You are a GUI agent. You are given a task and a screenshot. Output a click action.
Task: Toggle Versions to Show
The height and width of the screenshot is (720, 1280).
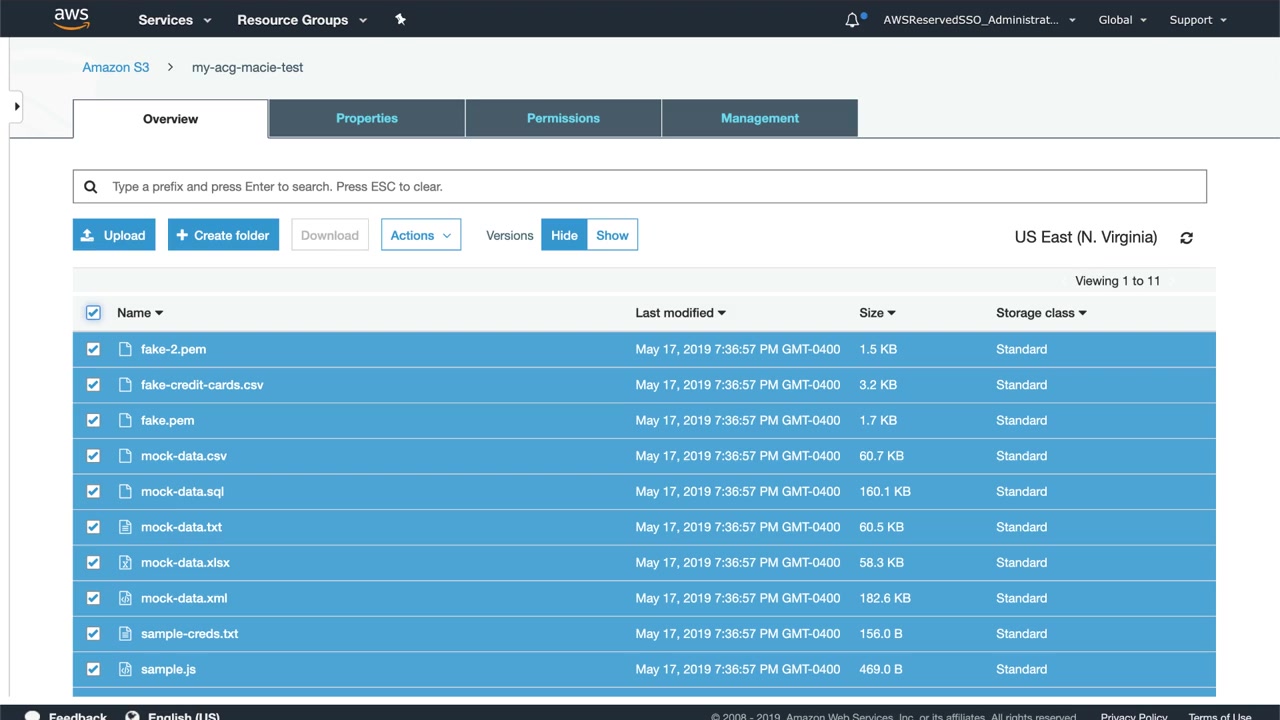pyautogui.click(x=612, y=235)
